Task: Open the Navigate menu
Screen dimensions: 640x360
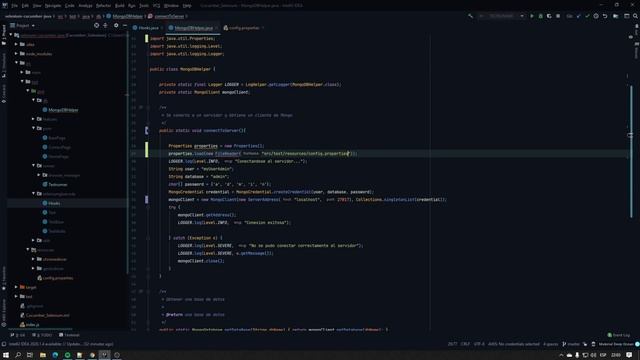Action: (x=53, y=6)
